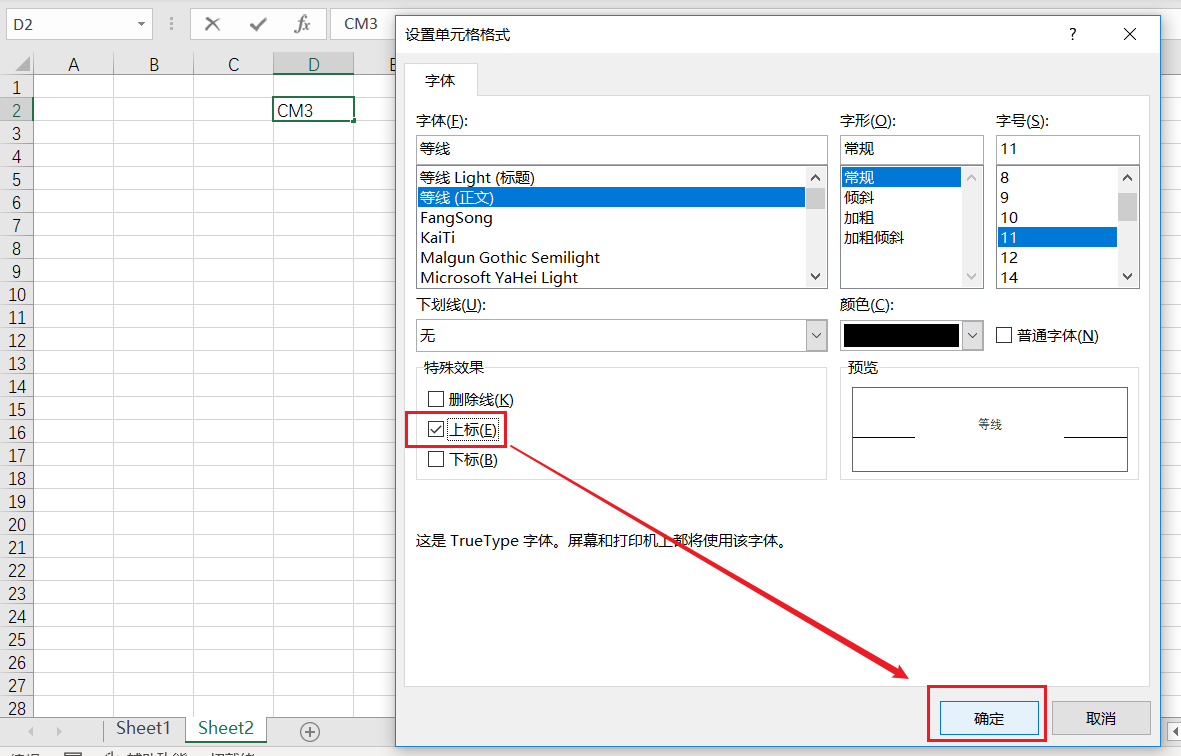1181x756 pixels.
Task: Open the 下划线 underline dropdown
Action: pyautogui.click(x=816, y=336)
